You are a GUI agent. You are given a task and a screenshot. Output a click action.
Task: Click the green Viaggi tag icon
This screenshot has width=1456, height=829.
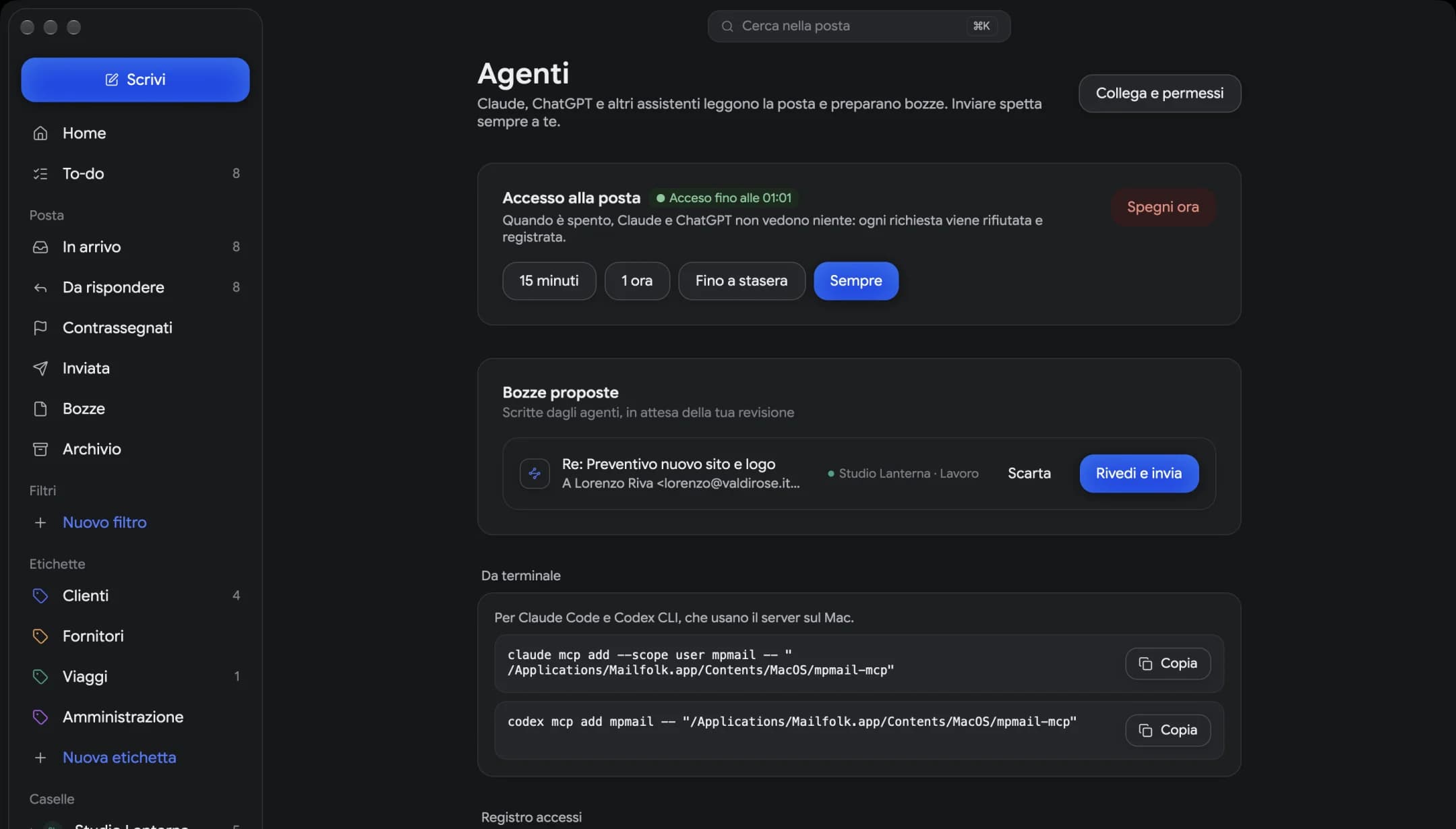pos(40,677)
